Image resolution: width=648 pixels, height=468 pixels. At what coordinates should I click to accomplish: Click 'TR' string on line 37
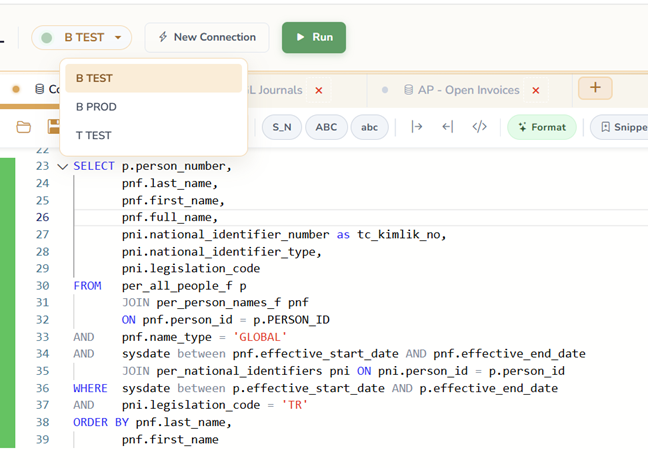click(295, 405)
